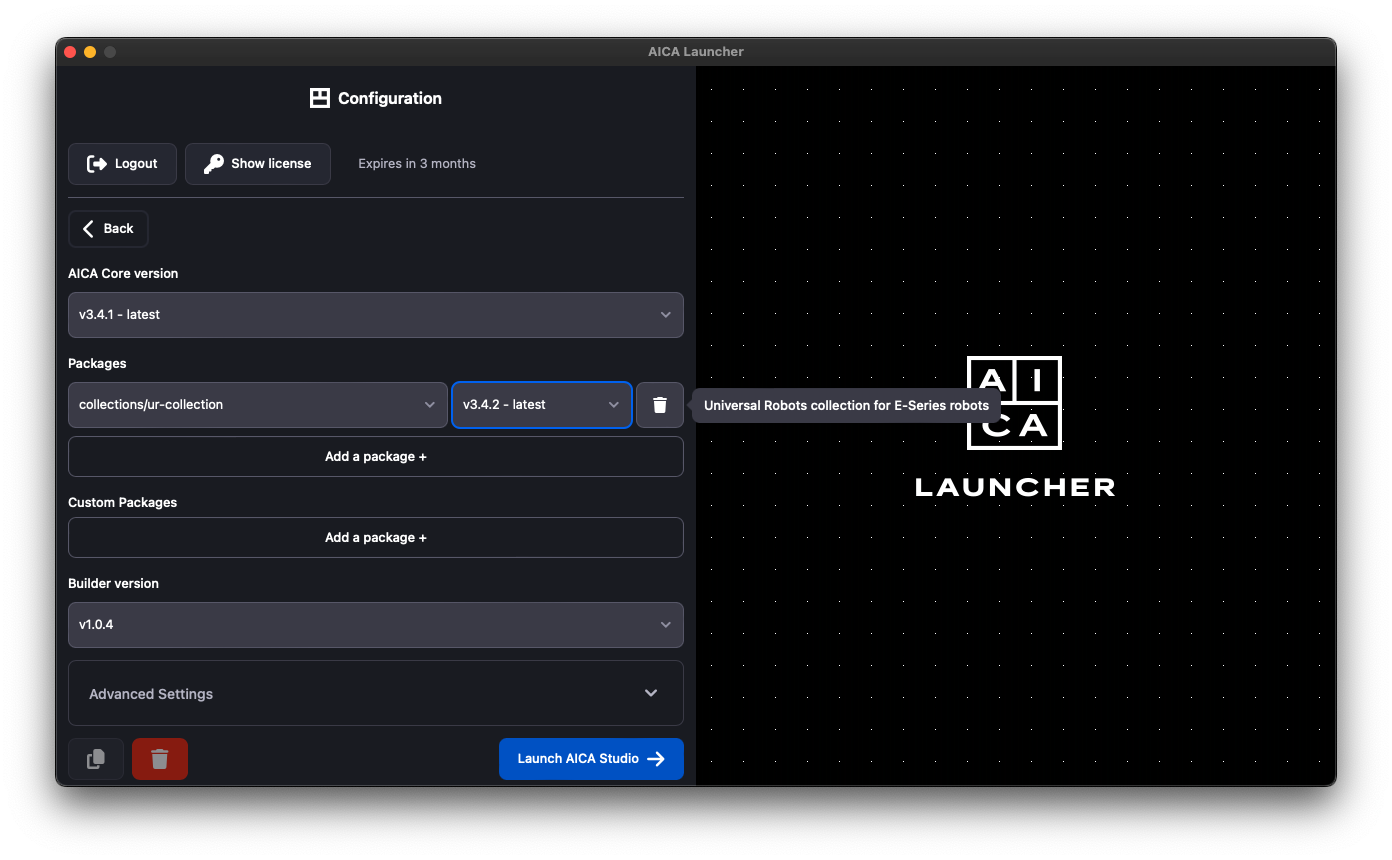Viewport: 1392px width, 860px height.
Task: Launch AICA Studio
Action: [x=591, y=759]
